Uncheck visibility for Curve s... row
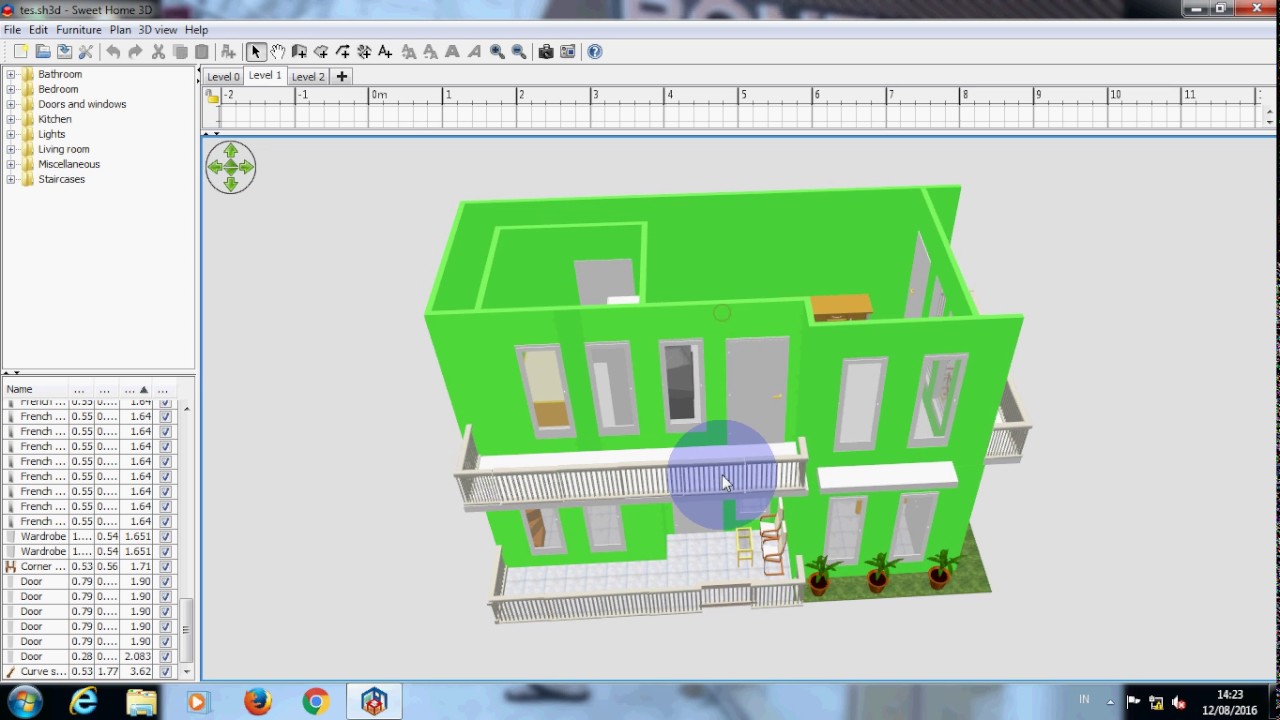1280x720 pixels. [x=165, y=672]
